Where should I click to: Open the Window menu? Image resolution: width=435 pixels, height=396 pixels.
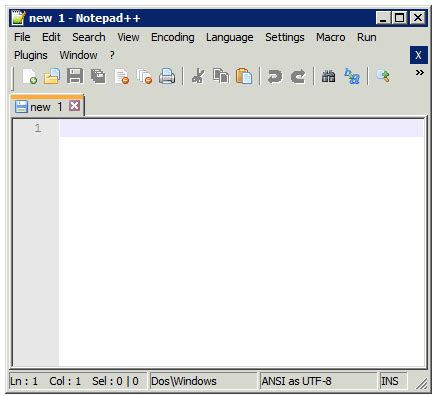point(78,55)
